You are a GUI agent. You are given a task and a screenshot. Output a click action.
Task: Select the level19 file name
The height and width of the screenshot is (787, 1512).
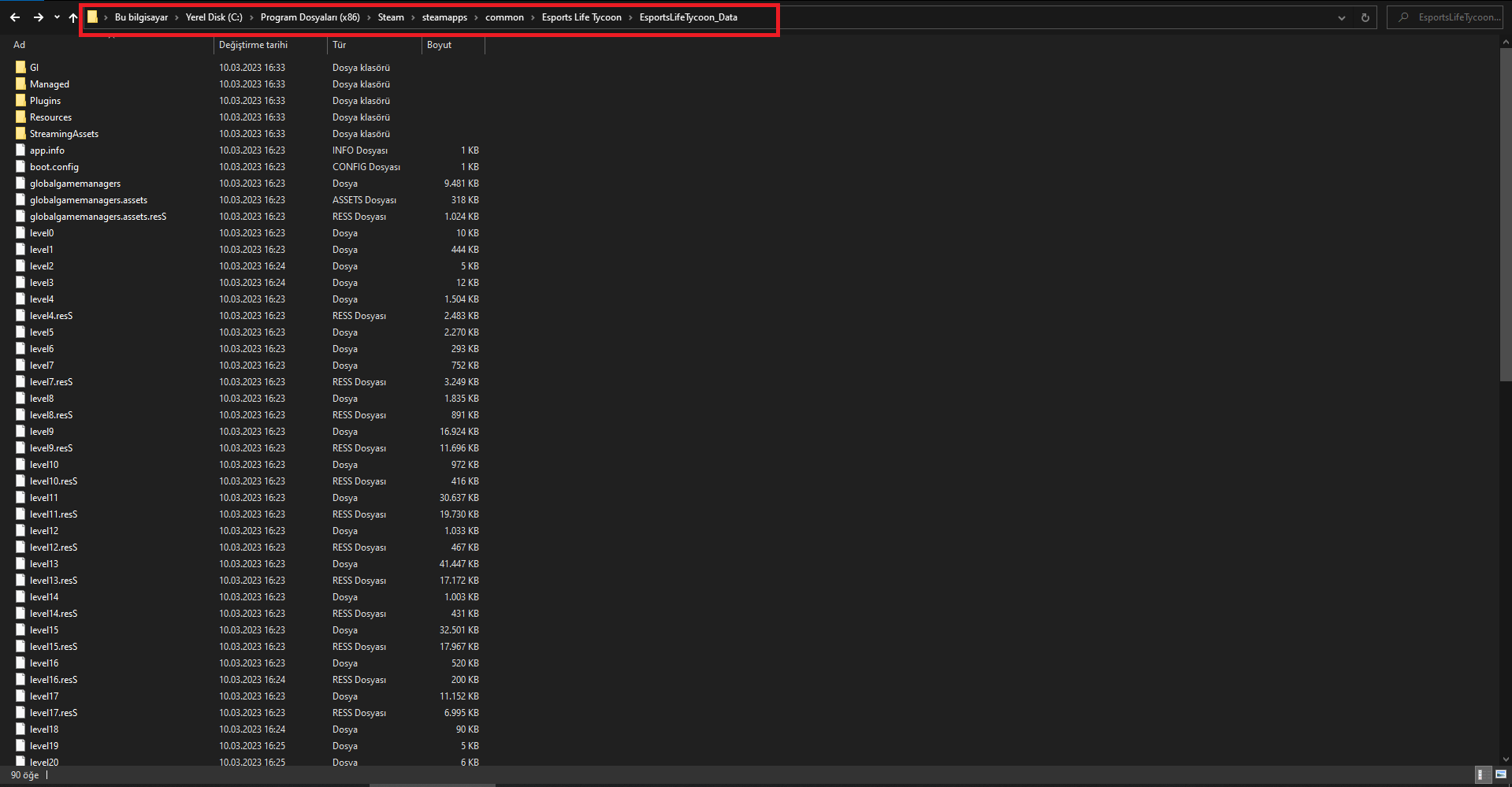tap(44, 745)
